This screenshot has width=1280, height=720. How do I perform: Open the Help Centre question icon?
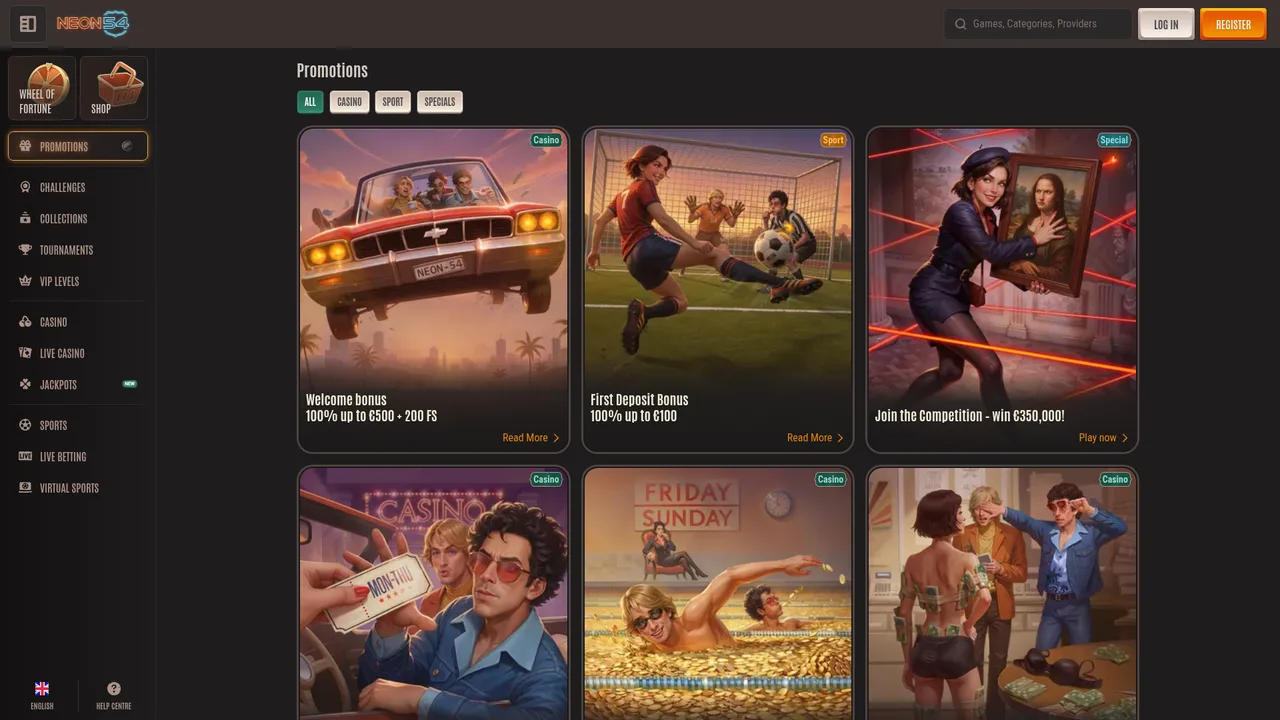(114, 688)
